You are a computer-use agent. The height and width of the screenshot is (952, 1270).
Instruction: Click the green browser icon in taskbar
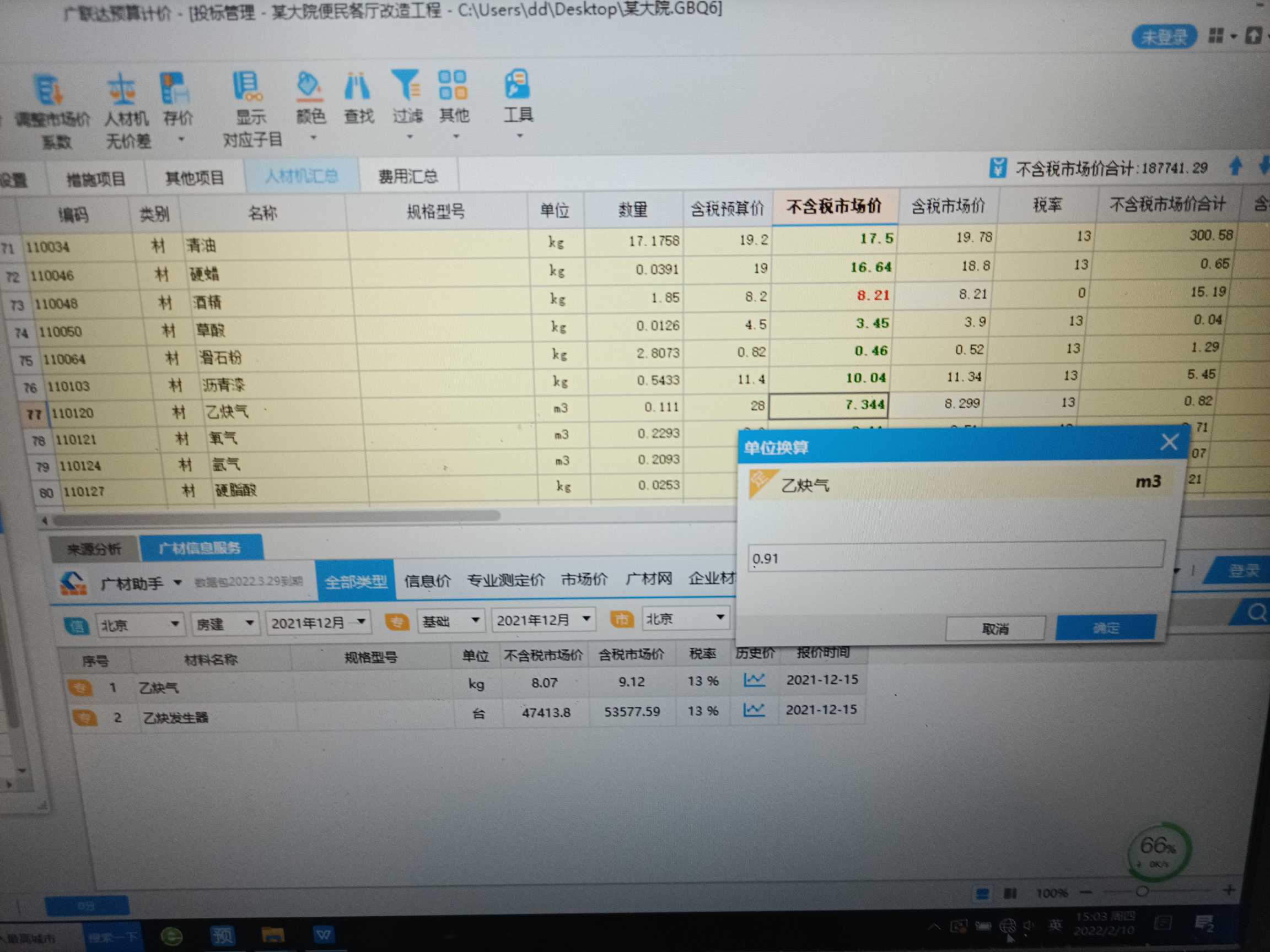click(171, 937)
